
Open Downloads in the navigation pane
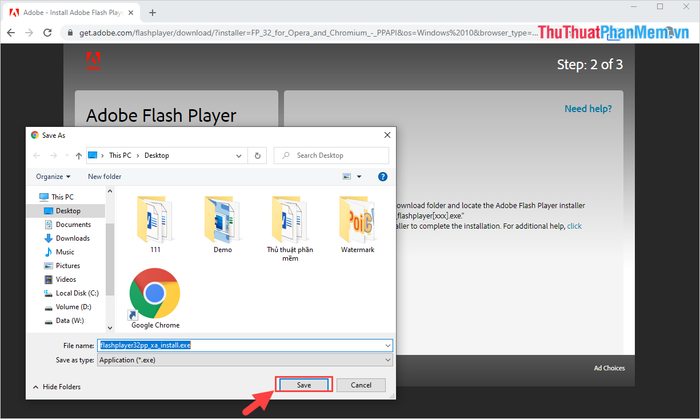67,238
